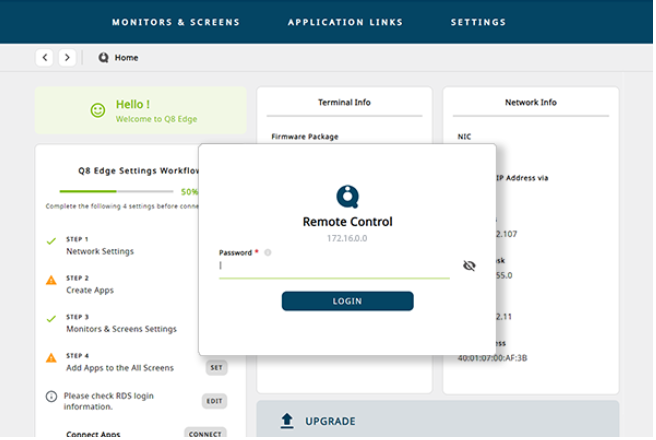This screenshot has height=440, width=656.
Task: Click the checkmark beside Monitors & Screens Settings
Action: (x=51, y=320)
